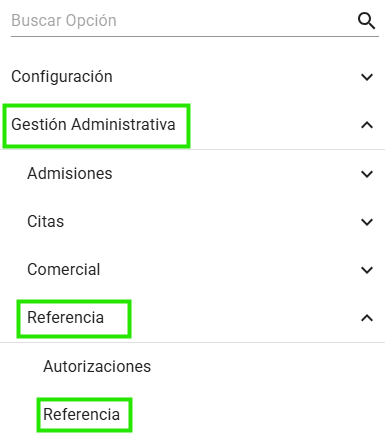Click the magnifying glass search icon
This screenshot has width=385, height=433.
pyautogui.click(x=367, y=21)
